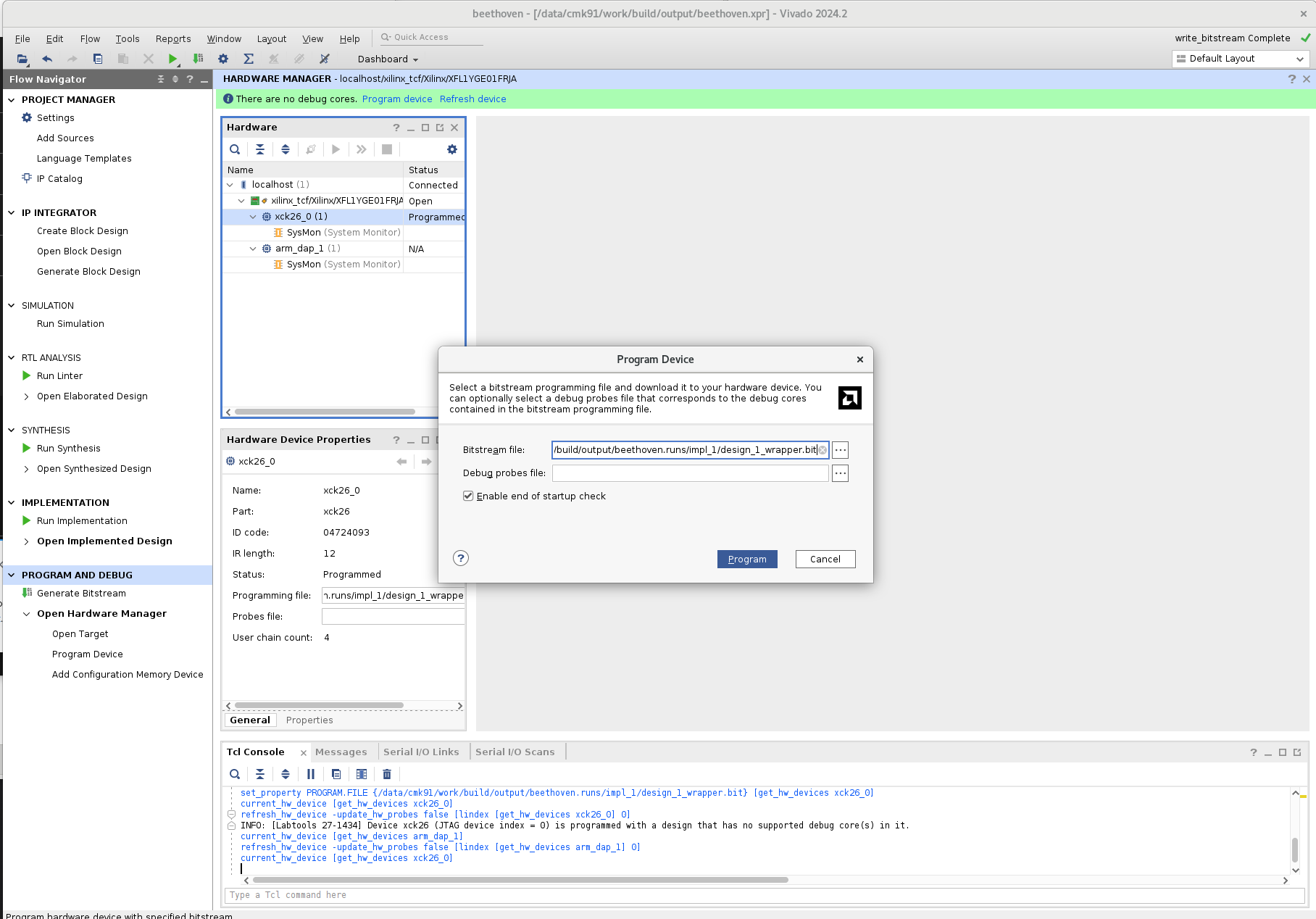This screenshot has height=919, width=1316.
Task: Click the Generate Bitstream toolbar icon
Action: click(x=198, y=59)
